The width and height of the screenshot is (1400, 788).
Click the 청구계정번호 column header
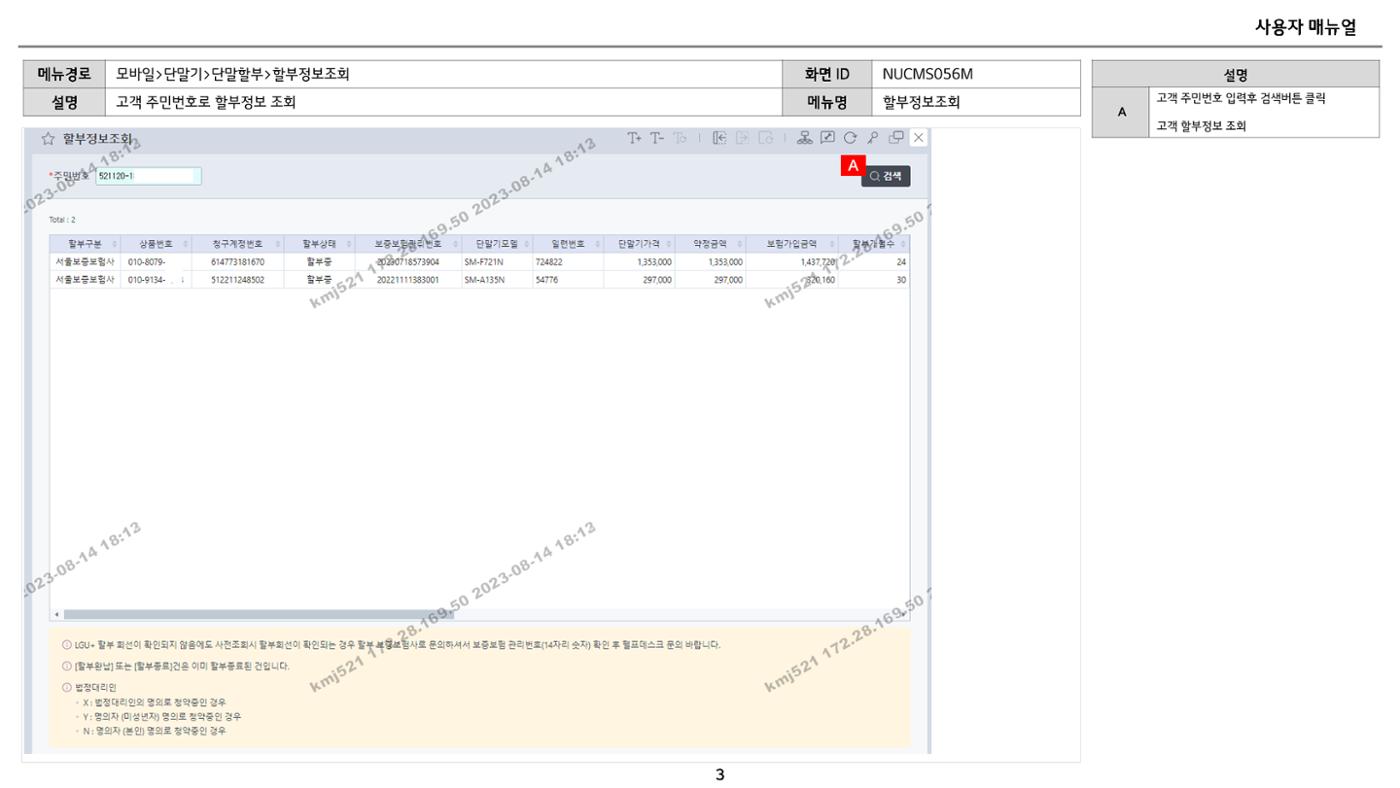236,243
